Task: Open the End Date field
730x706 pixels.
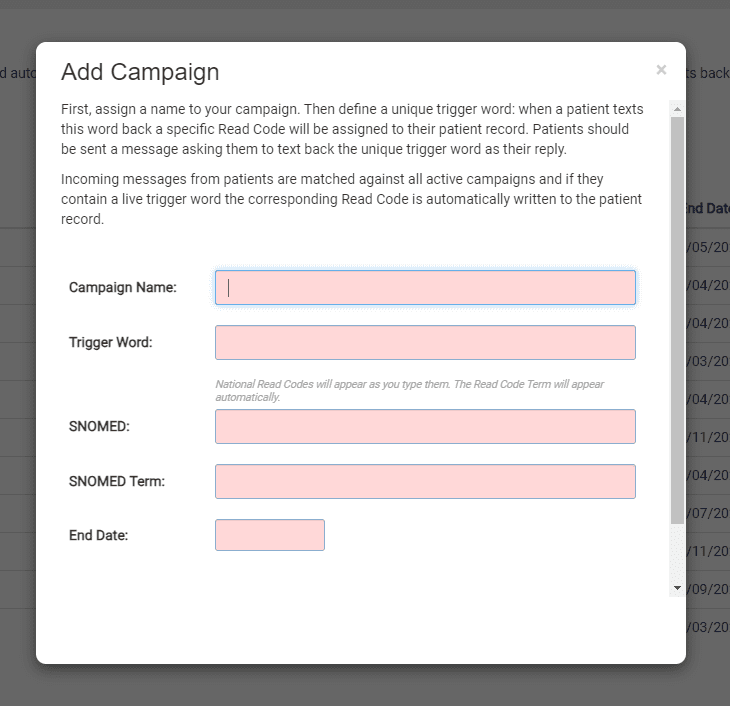Action: [x=270, y=535]
